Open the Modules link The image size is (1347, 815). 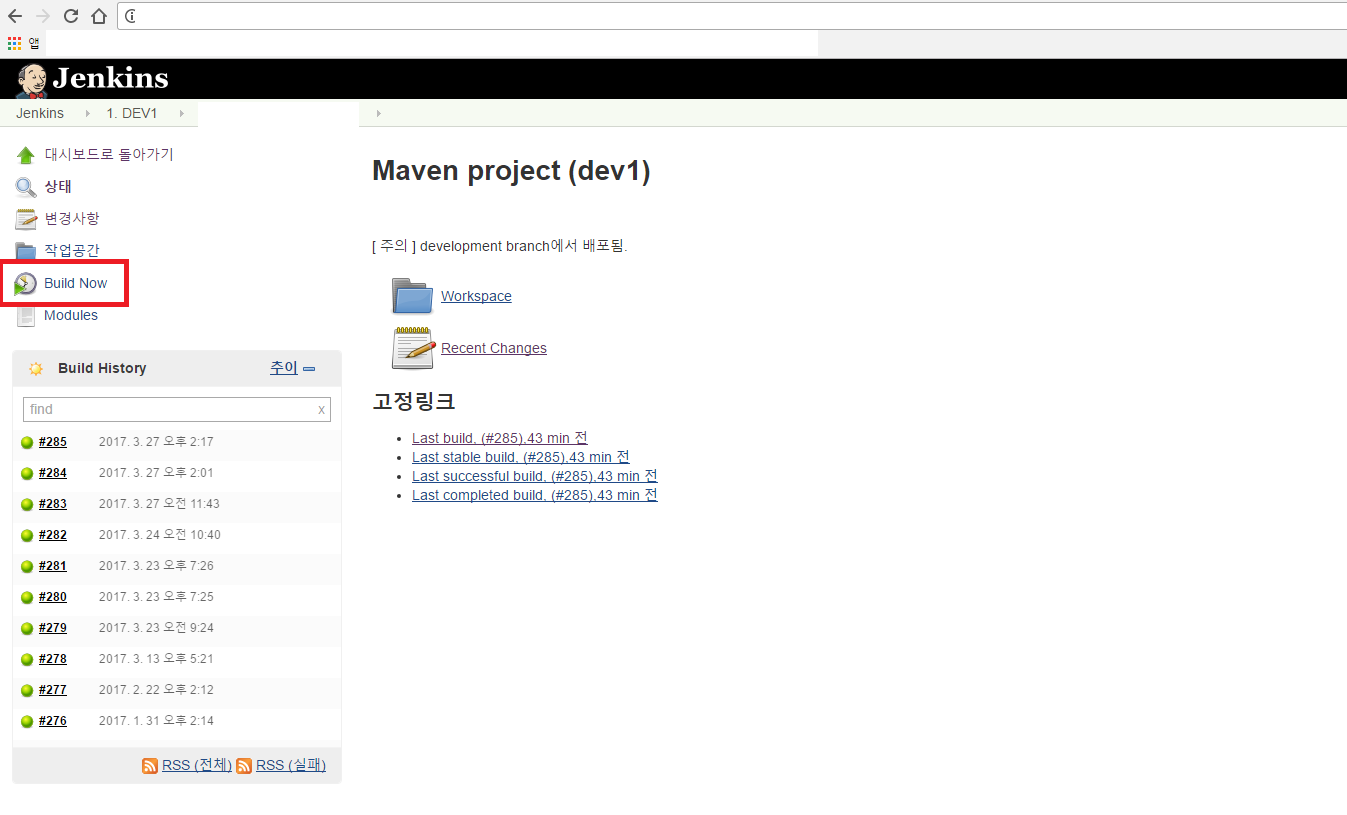[71, 315]
